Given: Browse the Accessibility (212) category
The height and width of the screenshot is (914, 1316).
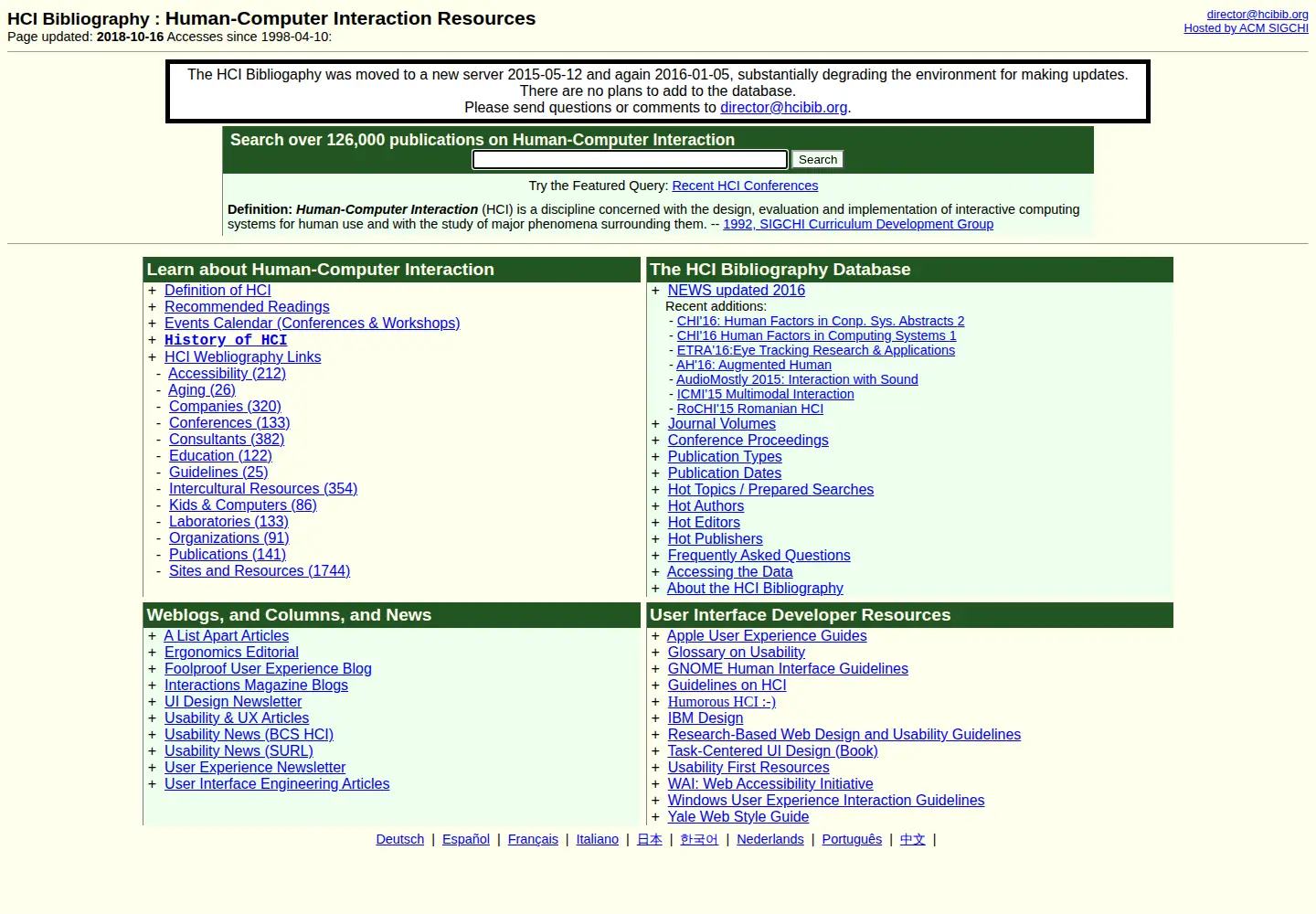Looking at the screenshot, I should point(227,374).
